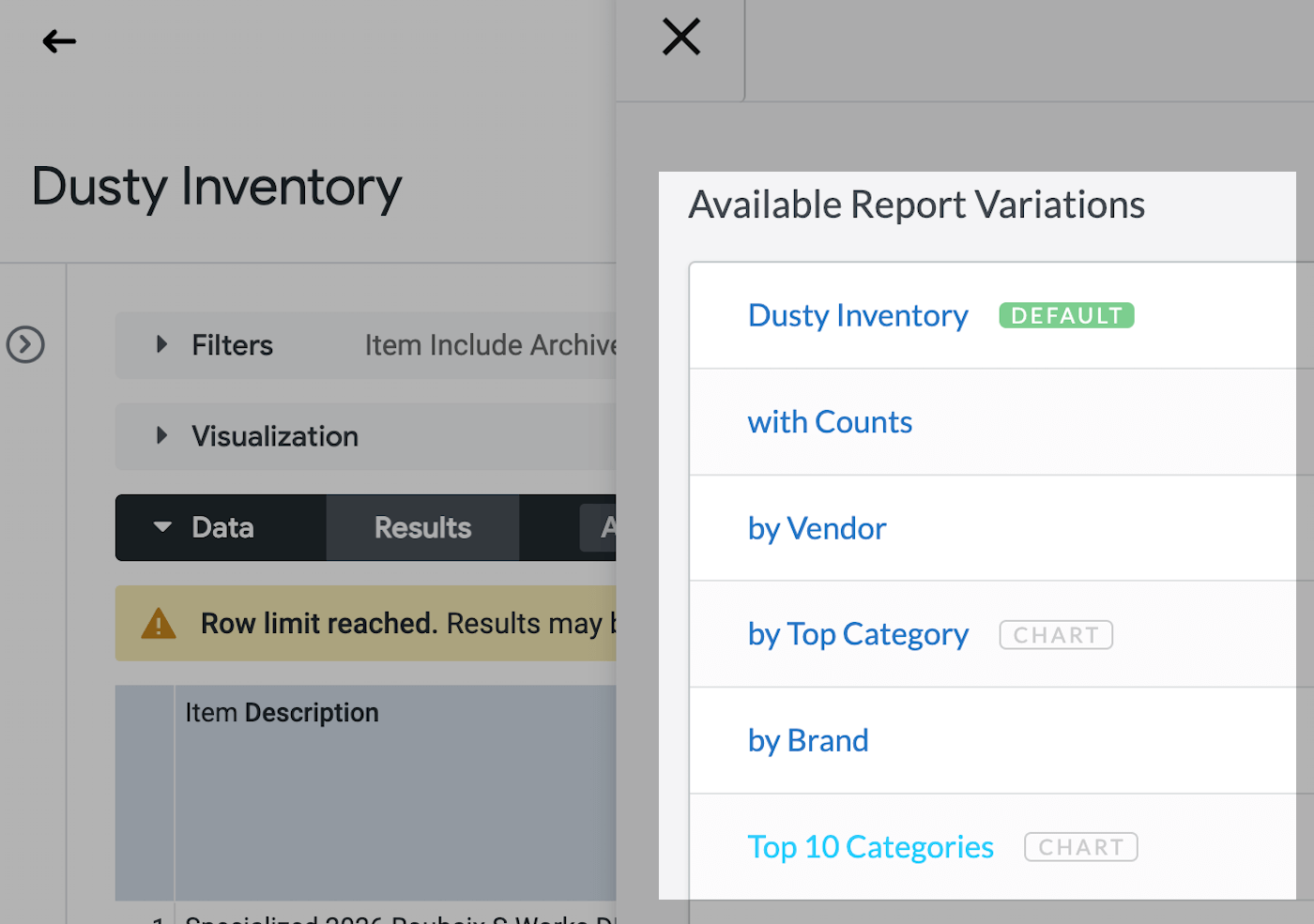Open the by Vendor report variation
1314x924 pixels.
[816, 528]
